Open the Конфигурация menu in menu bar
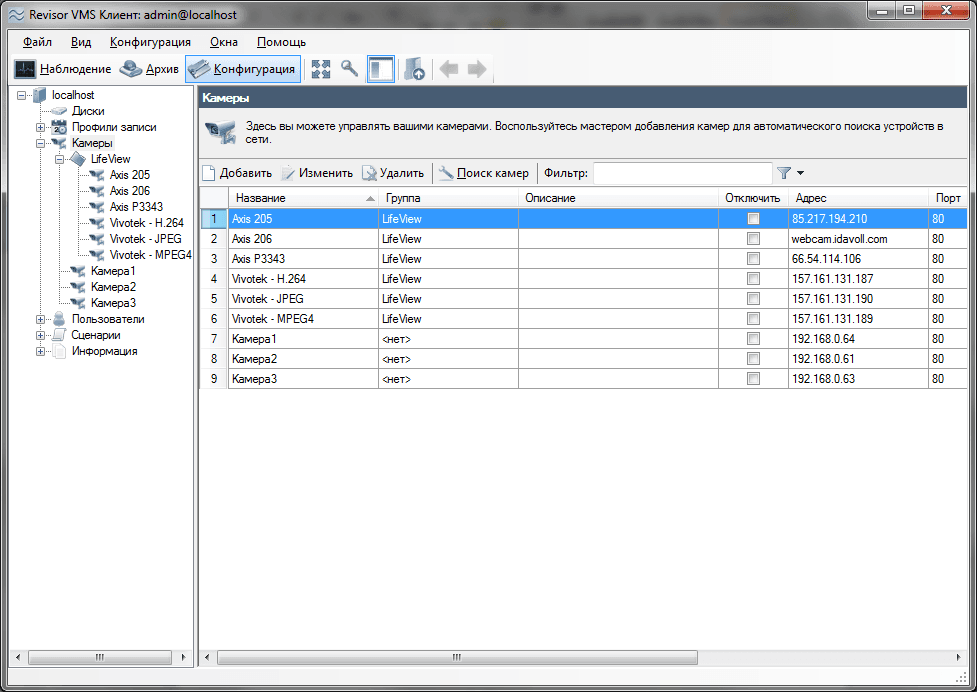This screenshot has width=977, height=692. point(150,42)
